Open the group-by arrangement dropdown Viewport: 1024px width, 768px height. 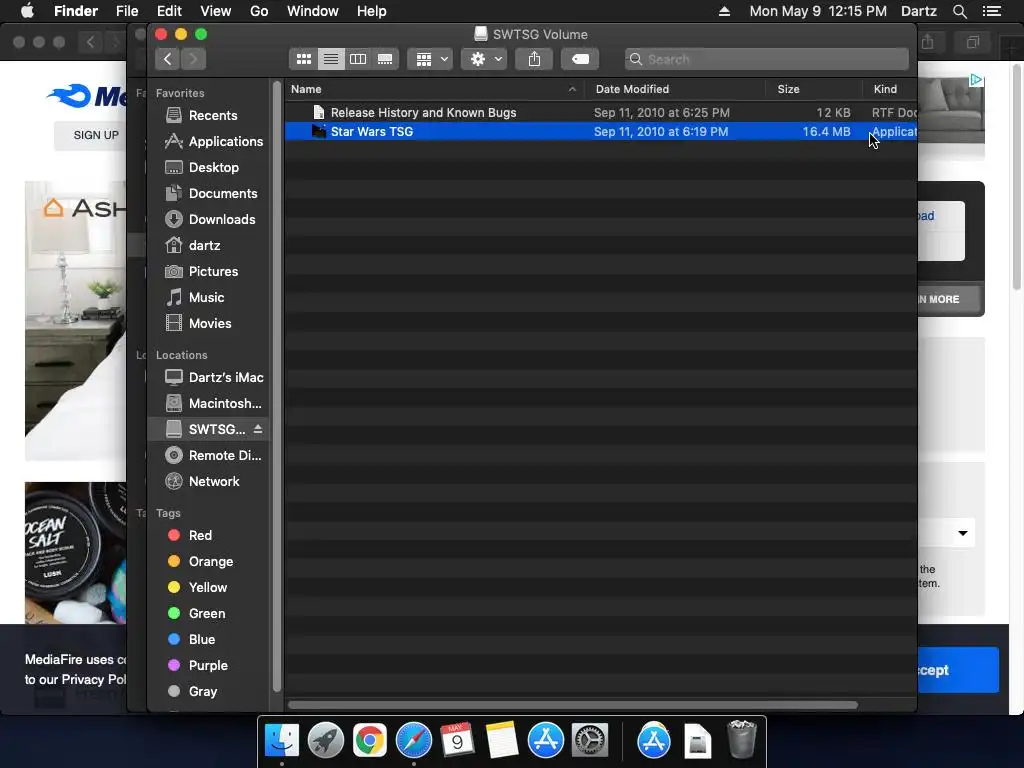point(430,59)
